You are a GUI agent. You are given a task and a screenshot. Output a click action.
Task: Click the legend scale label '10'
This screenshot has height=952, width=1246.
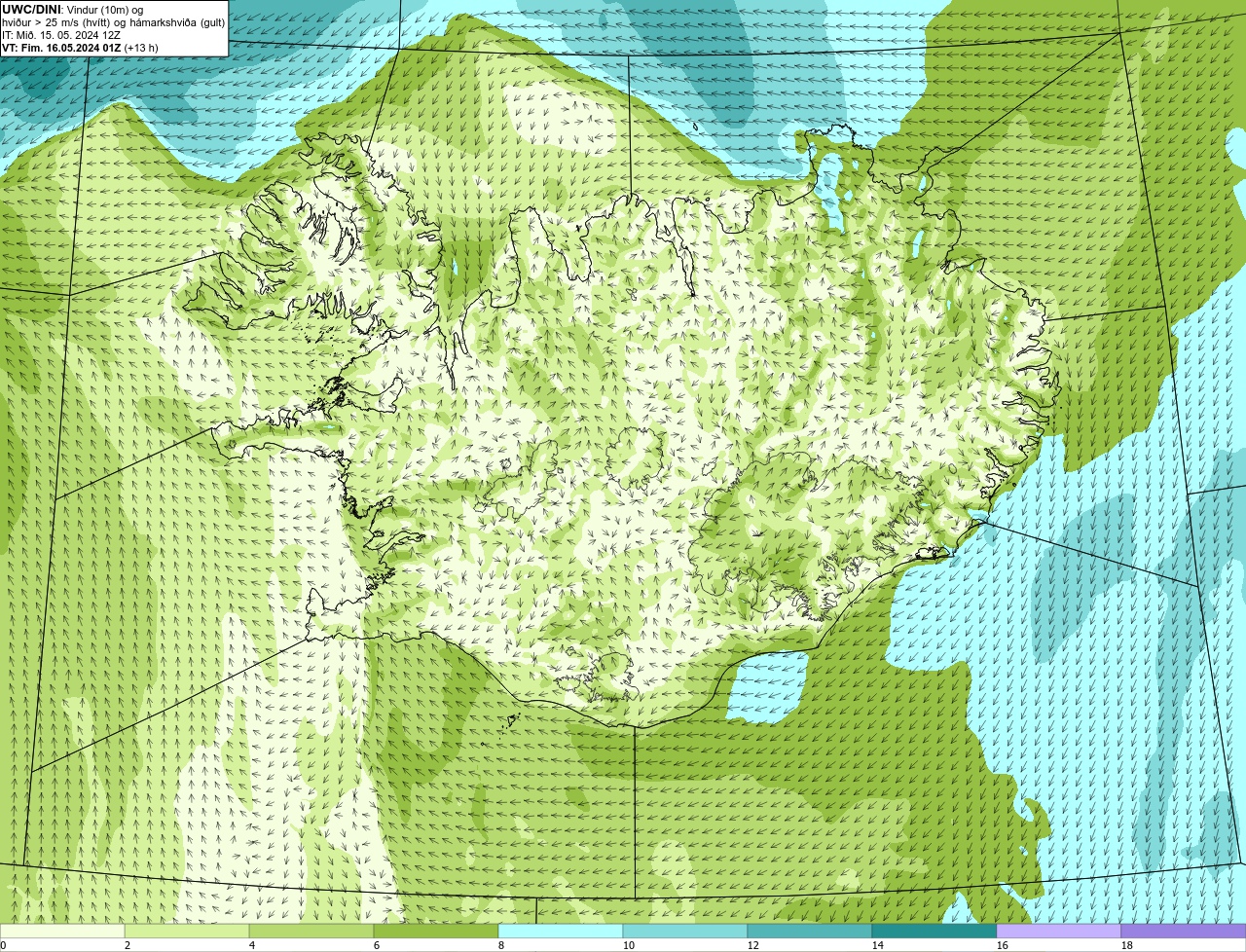point(629,945)
